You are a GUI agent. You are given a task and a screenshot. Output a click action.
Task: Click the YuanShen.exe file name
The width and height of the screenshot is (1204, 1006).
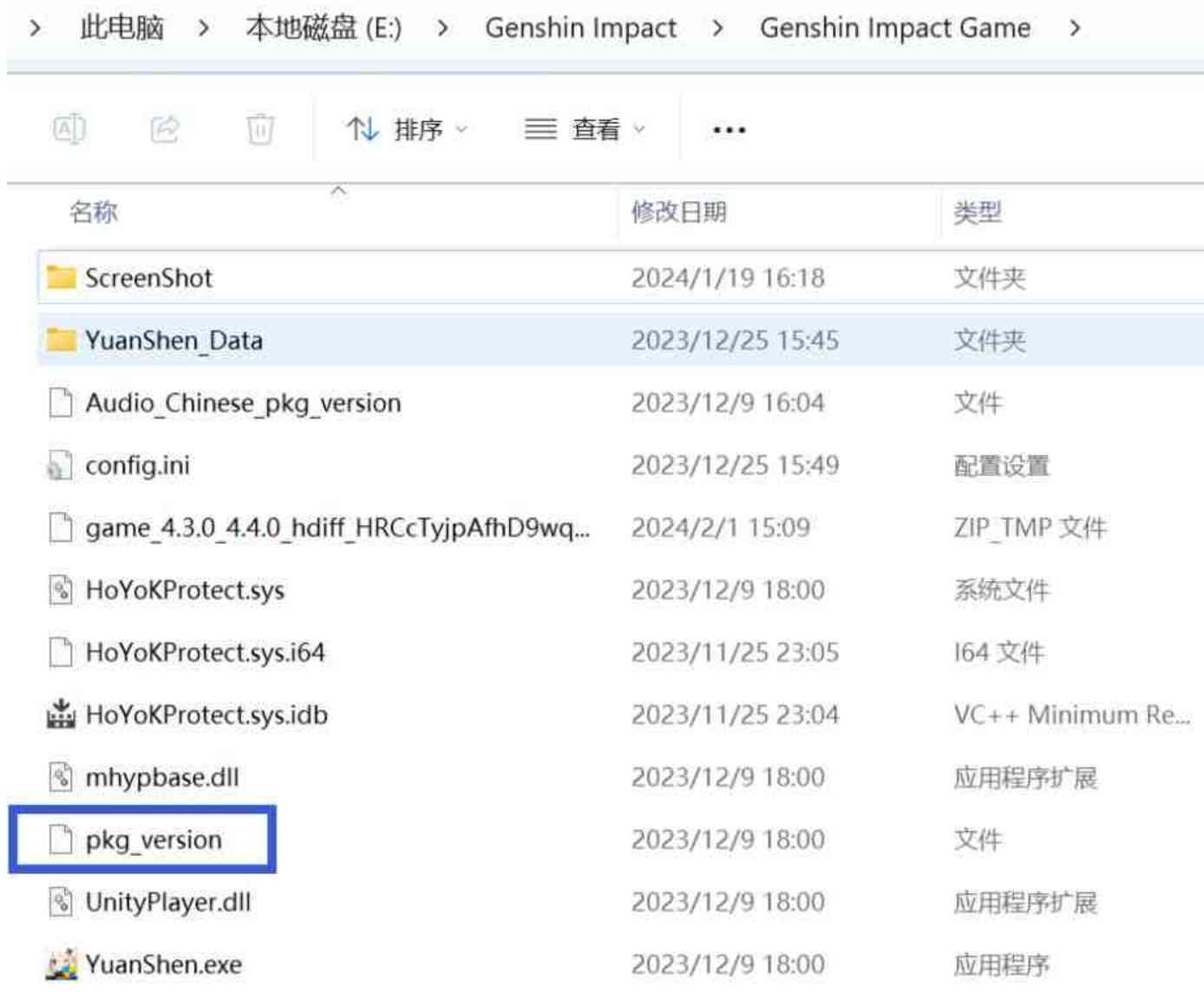(x=163, y=964)
